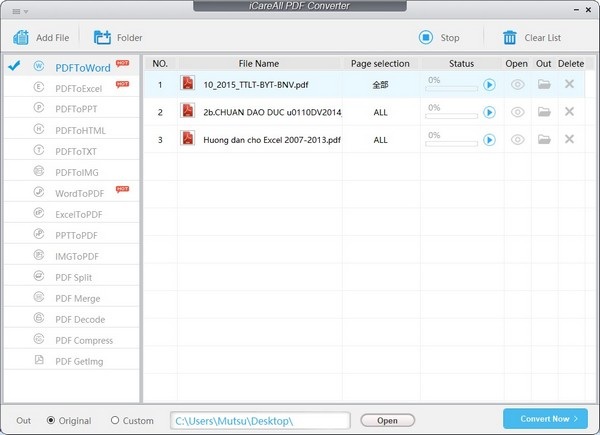Start converting Huong dan cho Excel play button

pyautogui.click(x=489, y=140)
